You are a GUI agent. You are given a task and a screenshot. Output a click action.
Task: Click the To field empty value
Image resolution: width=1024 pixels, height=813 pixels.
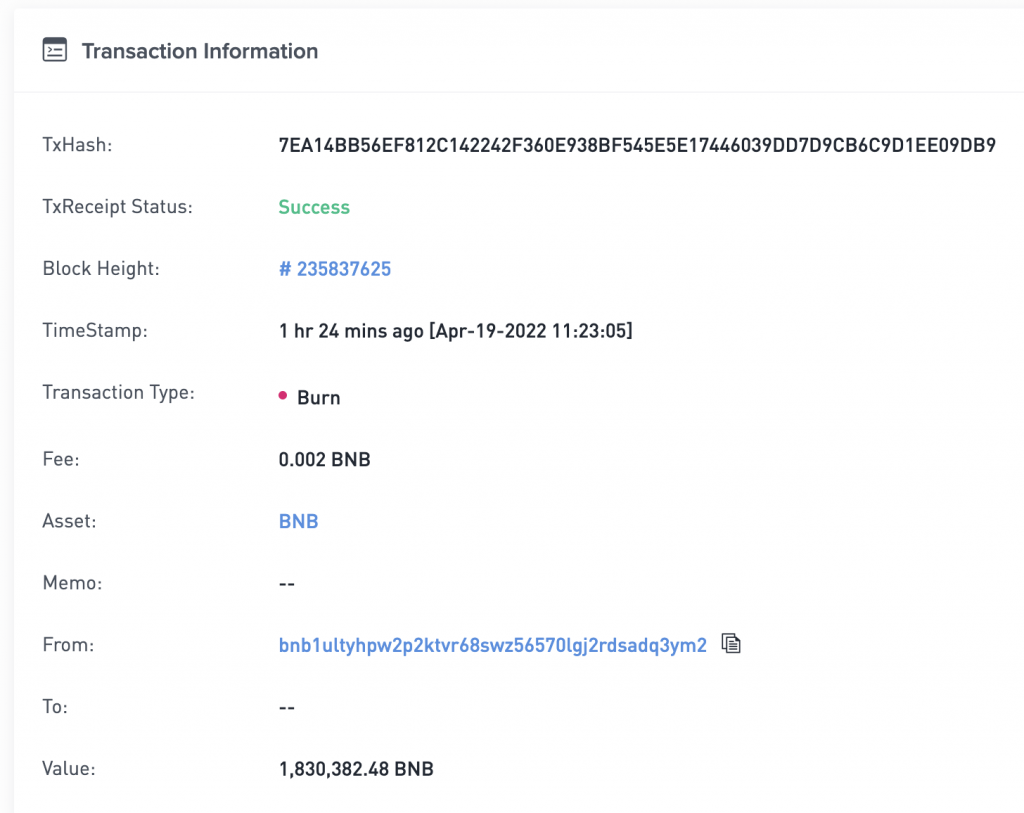(287, 708)
